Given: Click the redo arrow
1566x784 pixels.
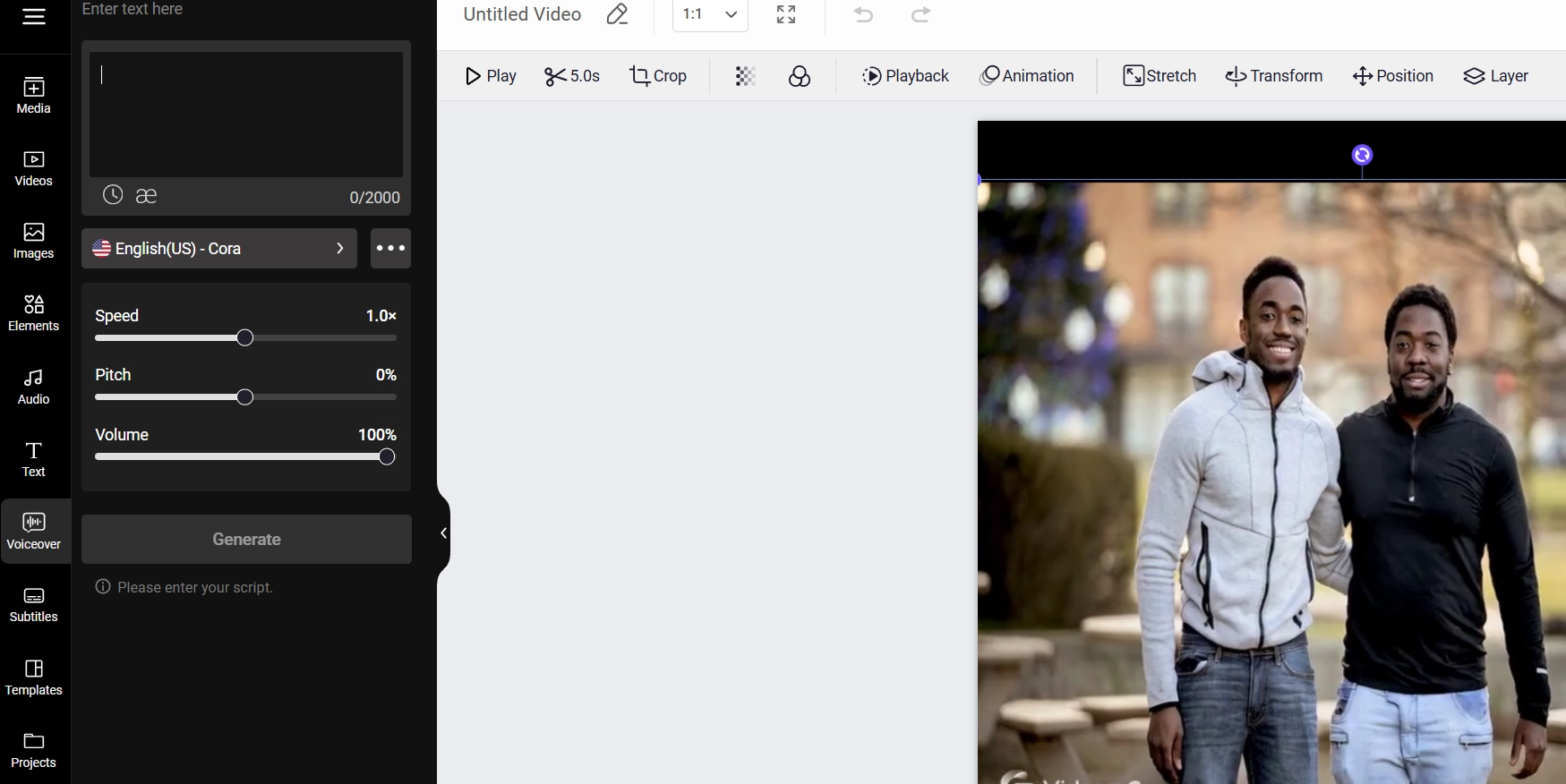Looking at the screenshot, I should 920,14.
